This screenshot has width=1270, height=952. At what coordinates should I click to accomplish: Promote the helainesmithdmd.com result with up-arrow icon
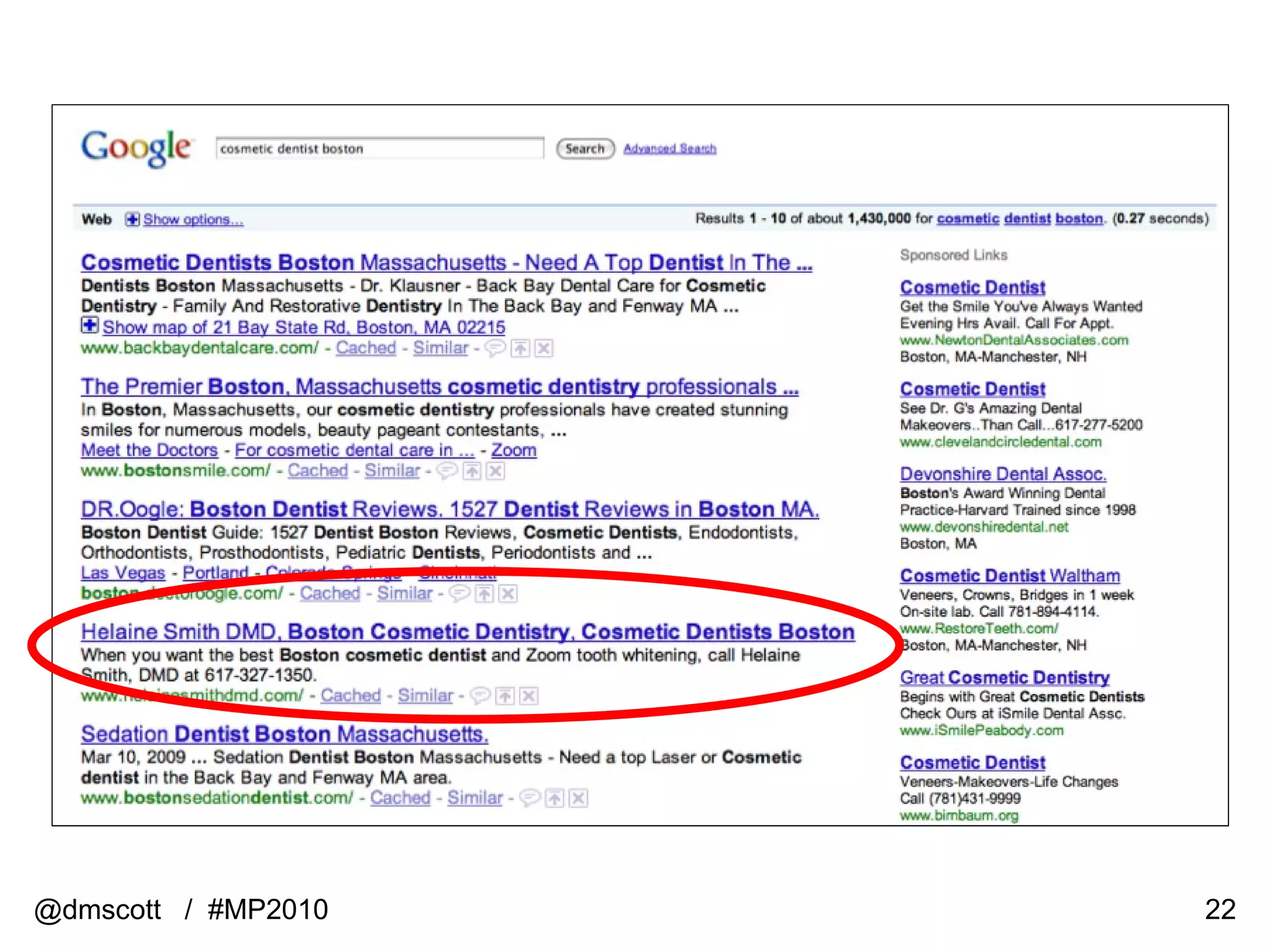coord(505,696)
